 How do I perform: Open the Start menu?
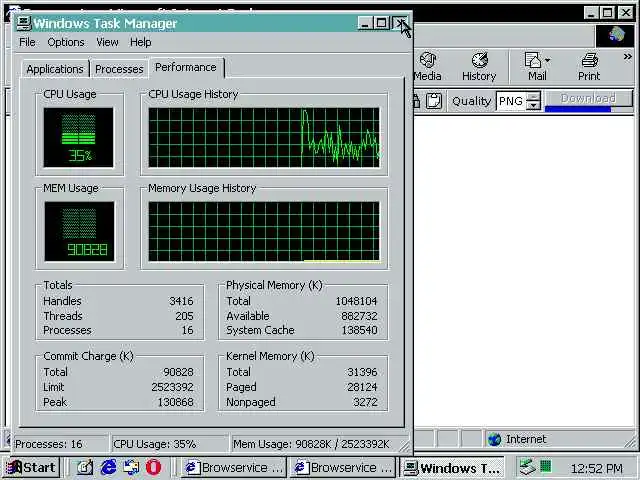coord(32,468)
